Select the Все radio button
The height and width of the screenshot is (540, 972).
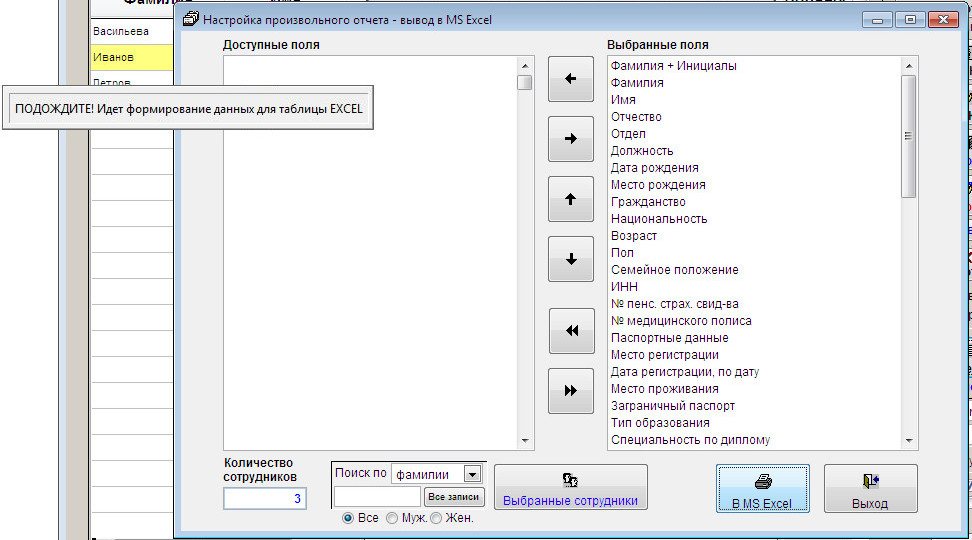(x=348, y=518)
